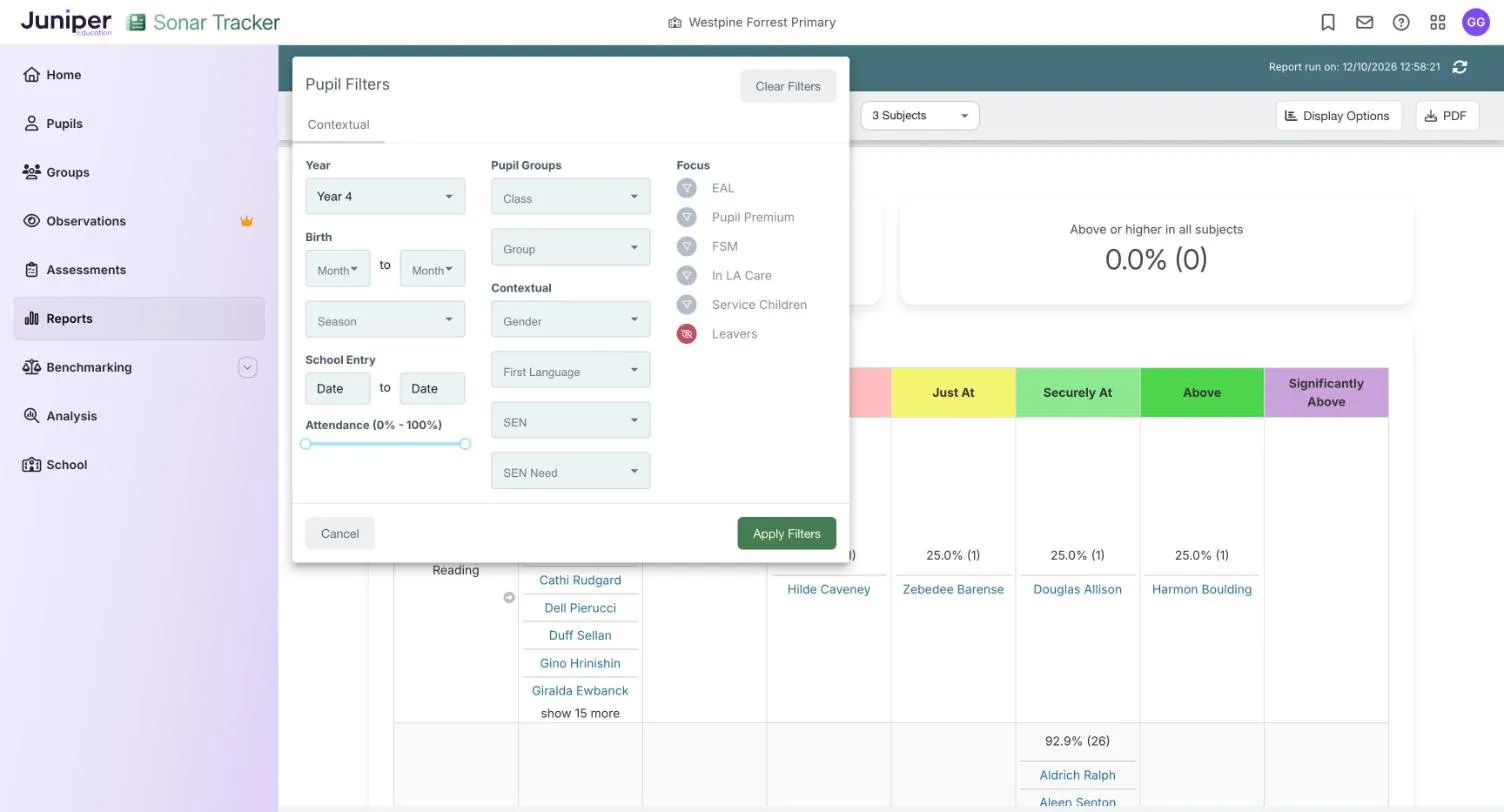Open Pupils from the sidebar
This screenshot has width=1504, height=812.
139,124
